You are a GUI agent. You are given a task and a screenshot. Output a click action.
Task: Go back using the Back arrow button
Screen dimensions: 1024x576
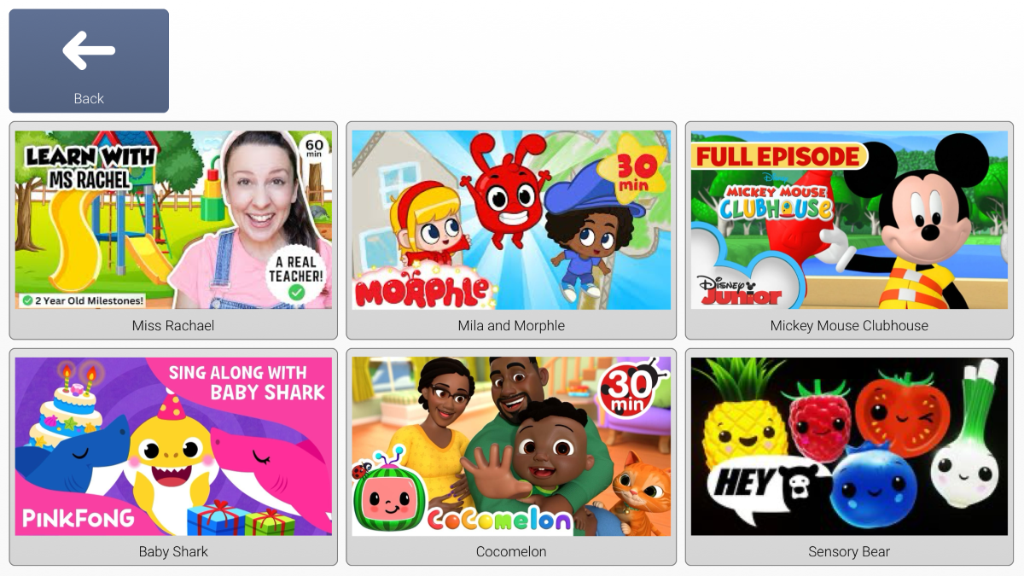[89, 61]
